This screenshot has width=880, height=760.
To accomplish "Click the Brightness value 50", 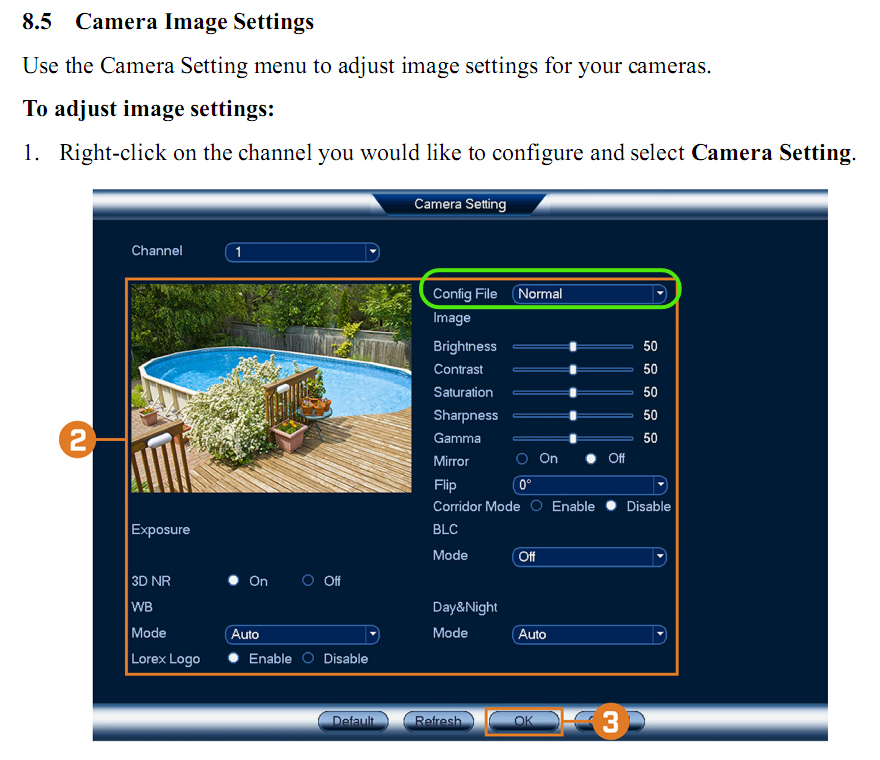I will [x=650, y=346].
